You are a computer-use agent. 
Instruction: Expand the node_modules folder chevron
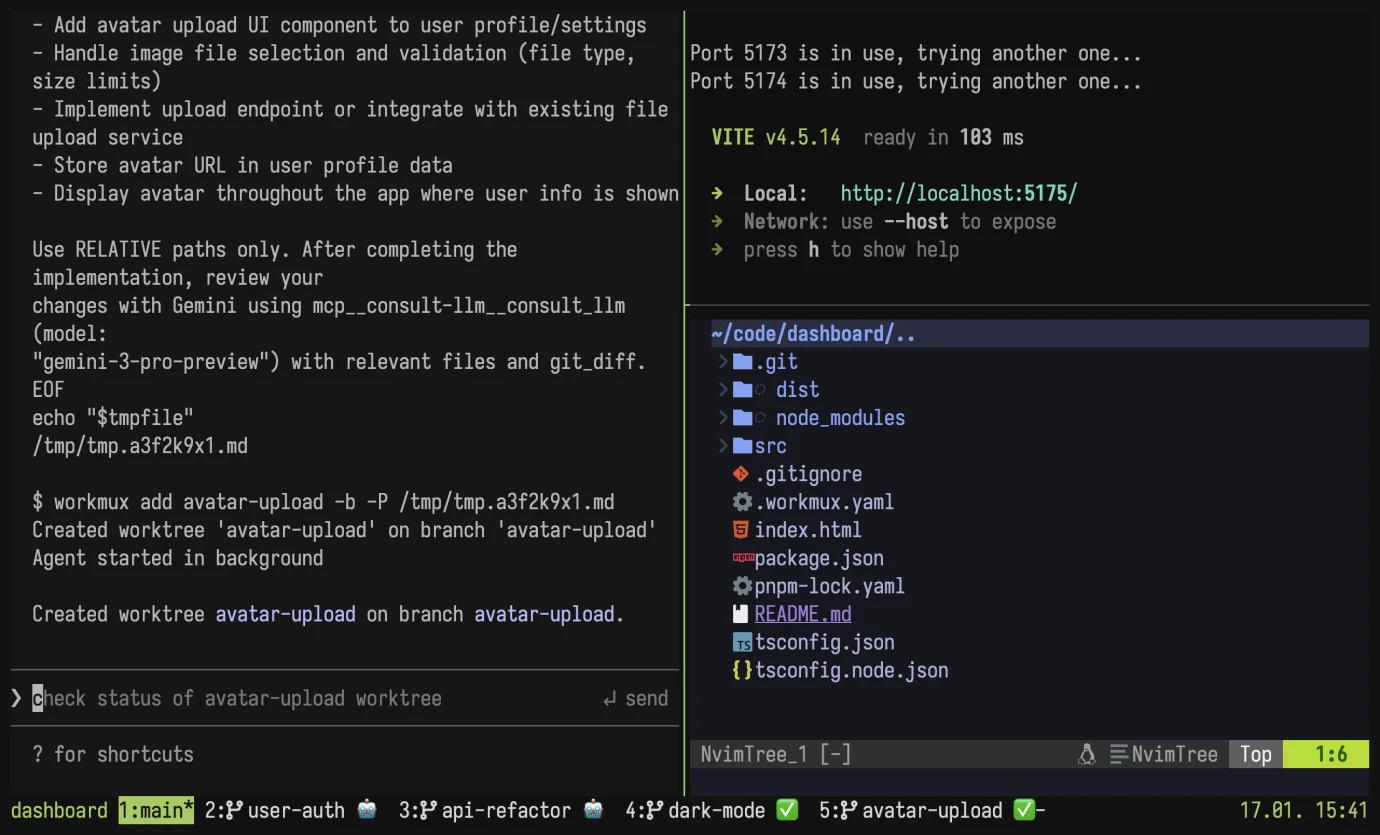pyautogui.click(x=723, y=418)
